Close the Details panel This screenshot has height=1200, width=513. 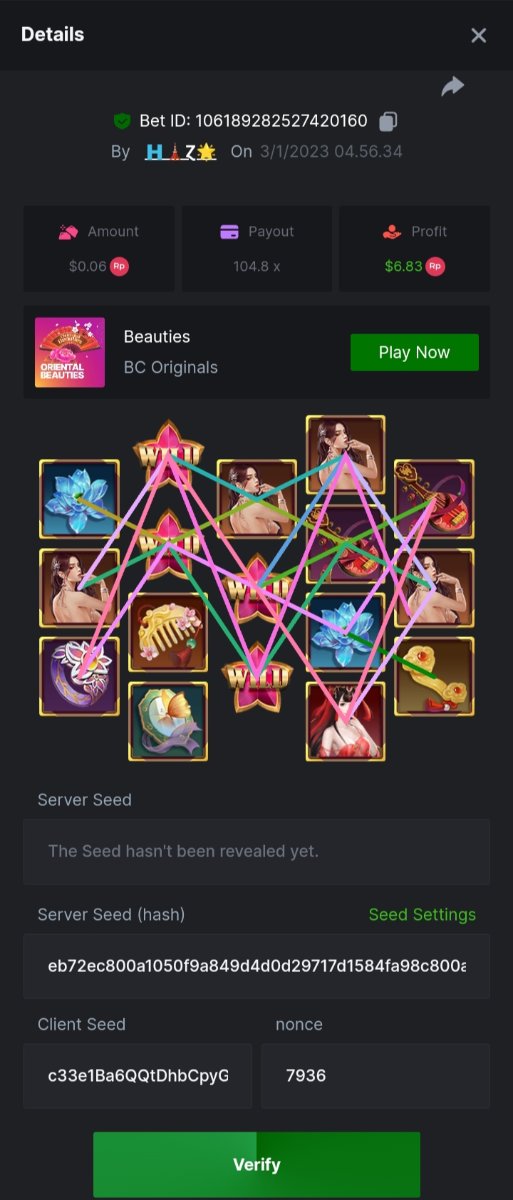pyautogui.click(x=479, y=35)
